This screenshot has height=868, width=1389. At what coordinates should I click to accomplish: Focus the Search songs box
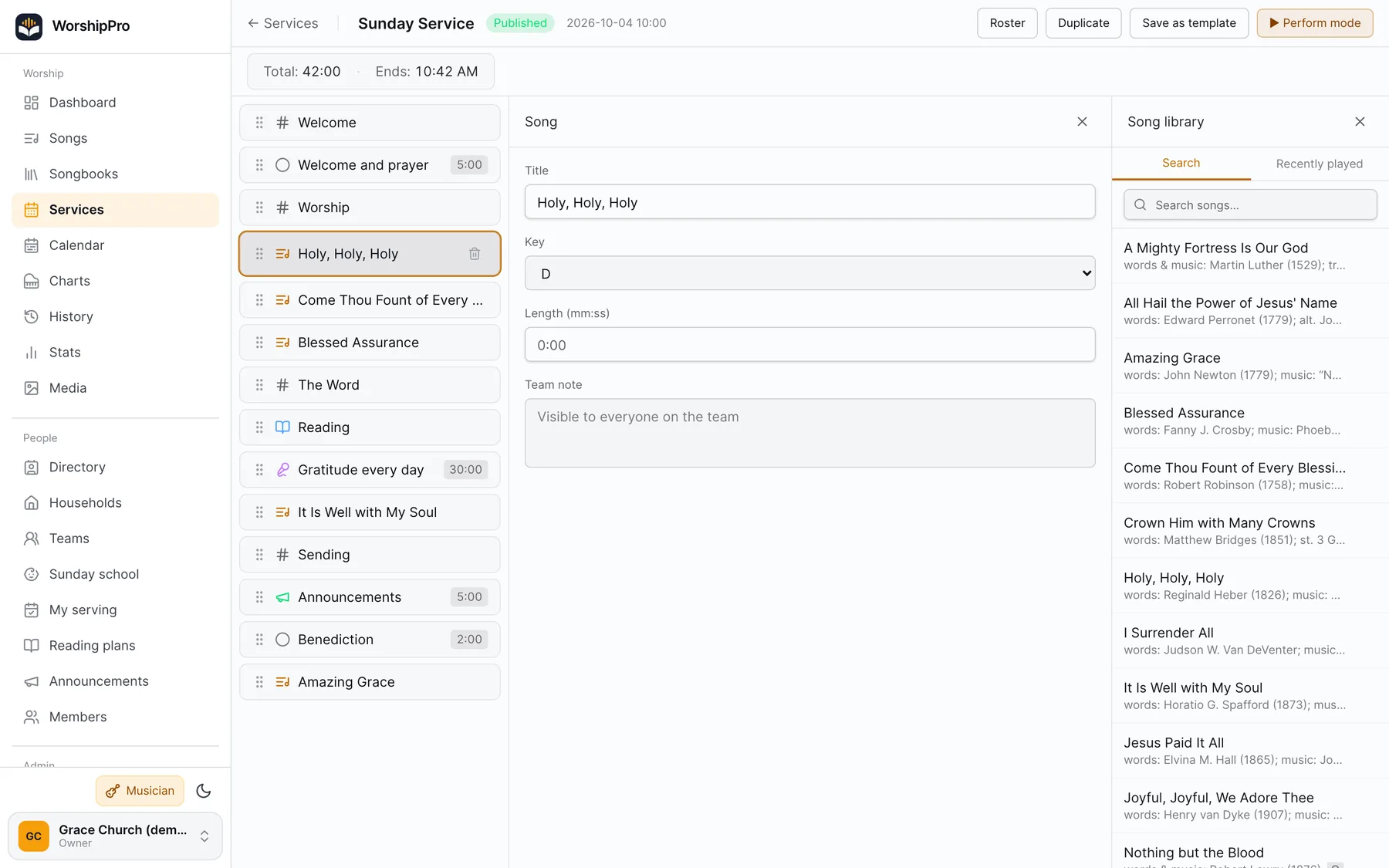(x=1250, y=205)
